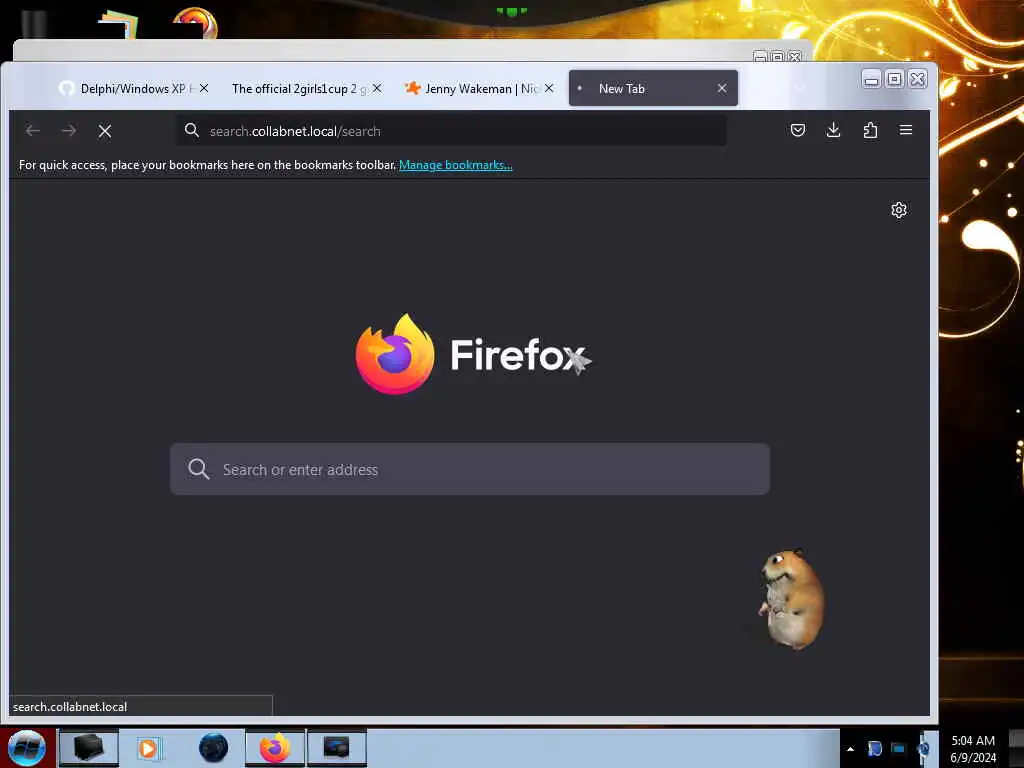The height and width of the screenshot is (768, 1024).
Task: Go forward with the forward arrow
Action: point(69,131)
